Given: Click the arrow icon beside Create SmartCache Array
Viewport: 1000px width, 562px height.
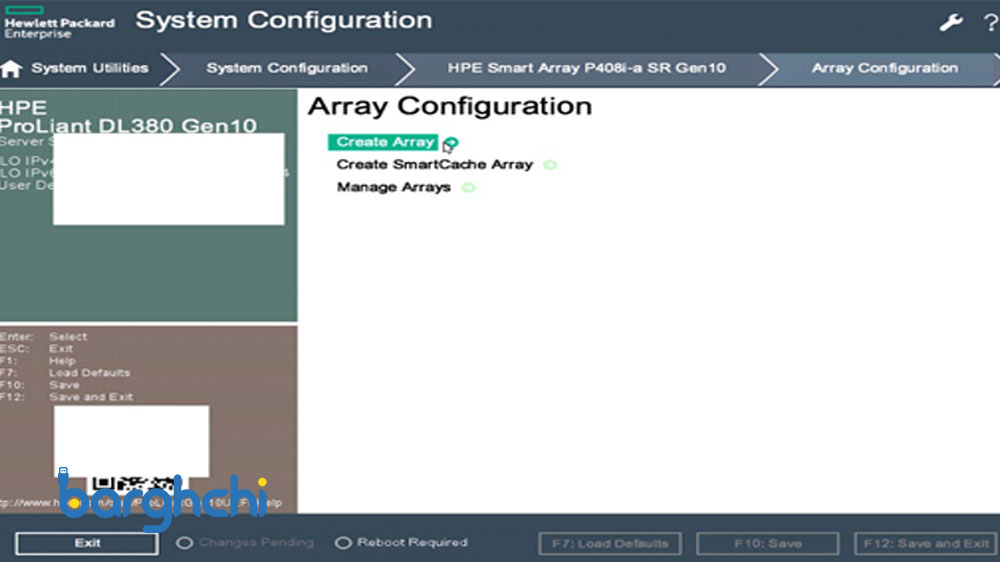Looking at the screenshot, I should (550, 165).
